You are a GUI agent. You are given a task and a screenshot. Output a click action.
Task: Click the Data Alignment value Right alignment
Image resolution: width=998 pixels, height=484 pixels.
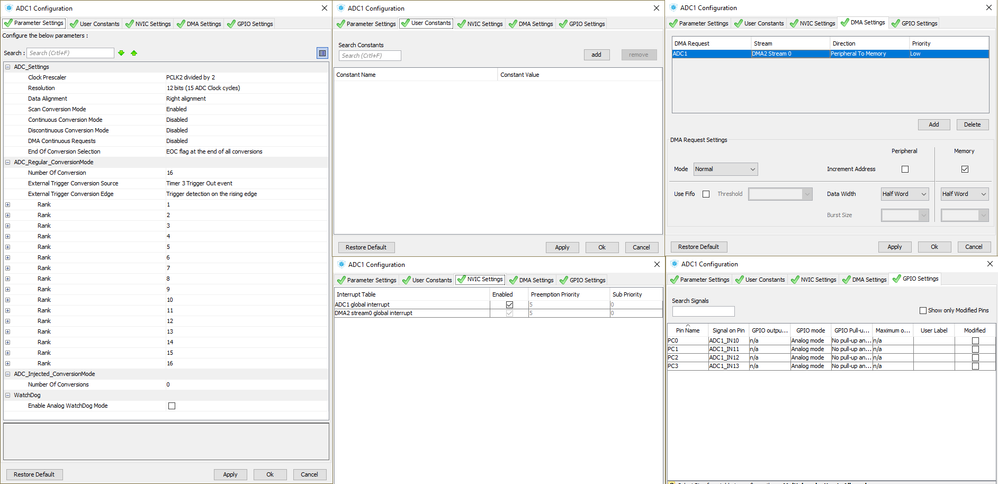(185, 99)
